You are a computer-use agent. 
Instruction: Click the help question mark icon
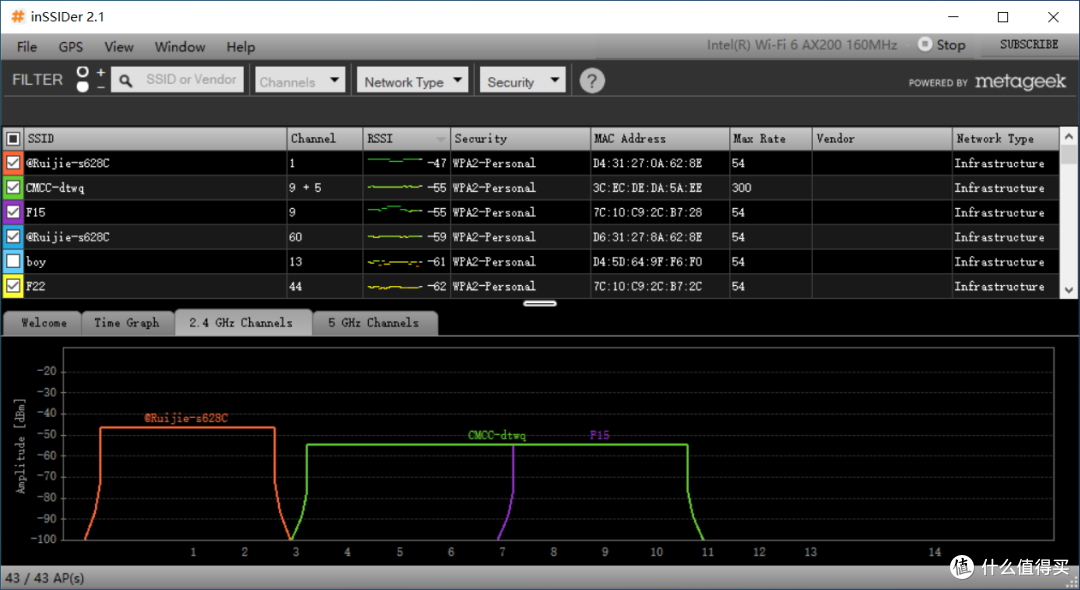(x=592, y=81)
